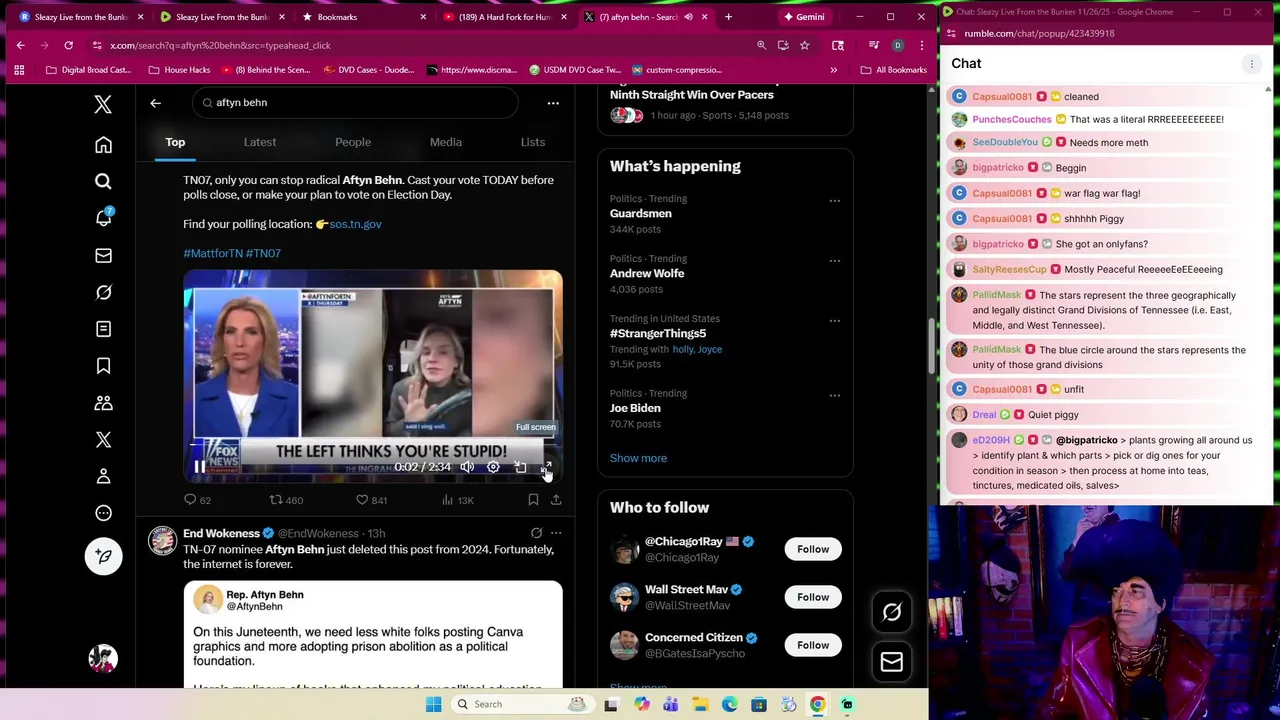Enter full screen on the video

pos(546,467)
